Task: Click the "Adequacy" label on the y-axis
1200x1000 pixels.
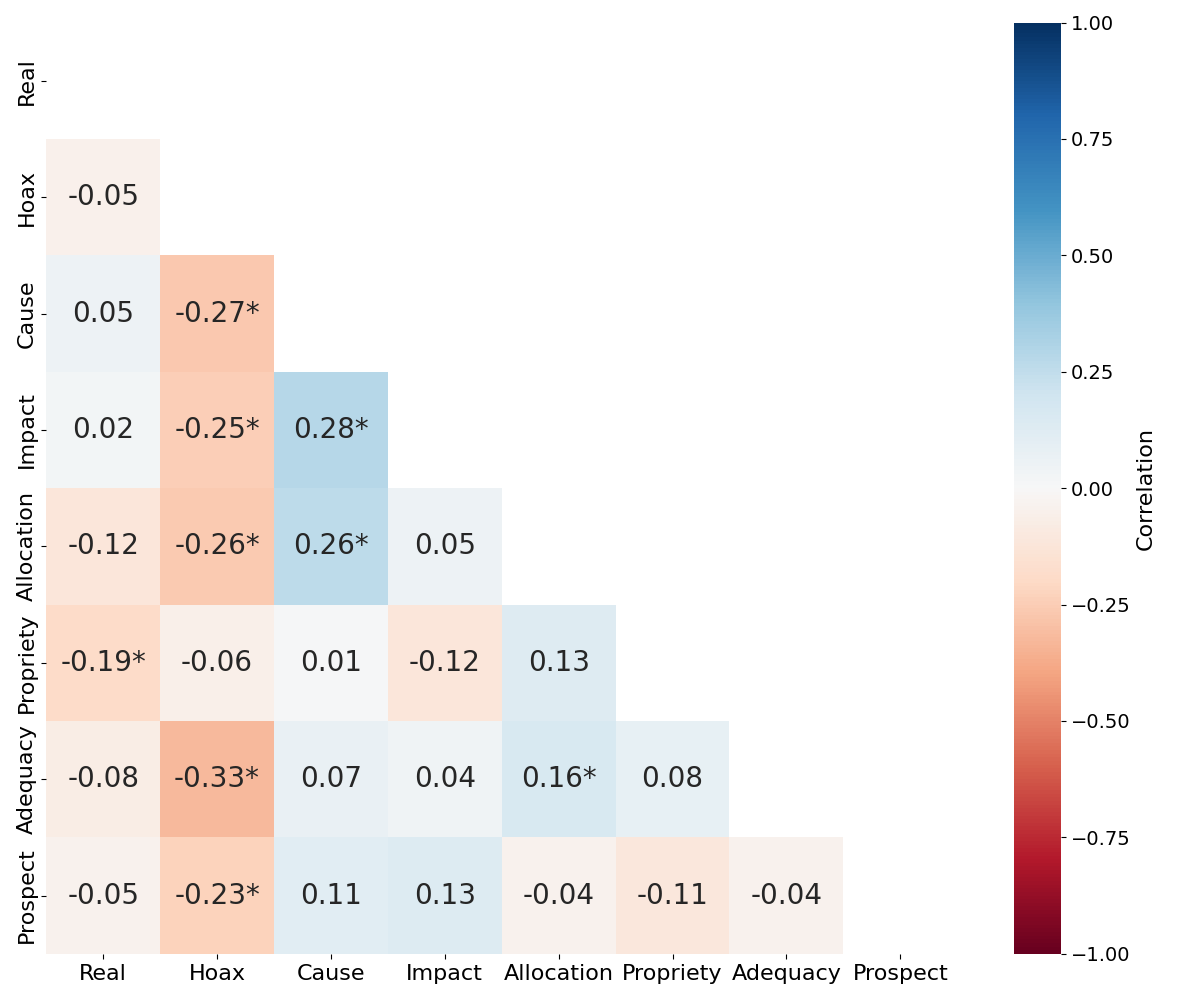Action: 27,779
